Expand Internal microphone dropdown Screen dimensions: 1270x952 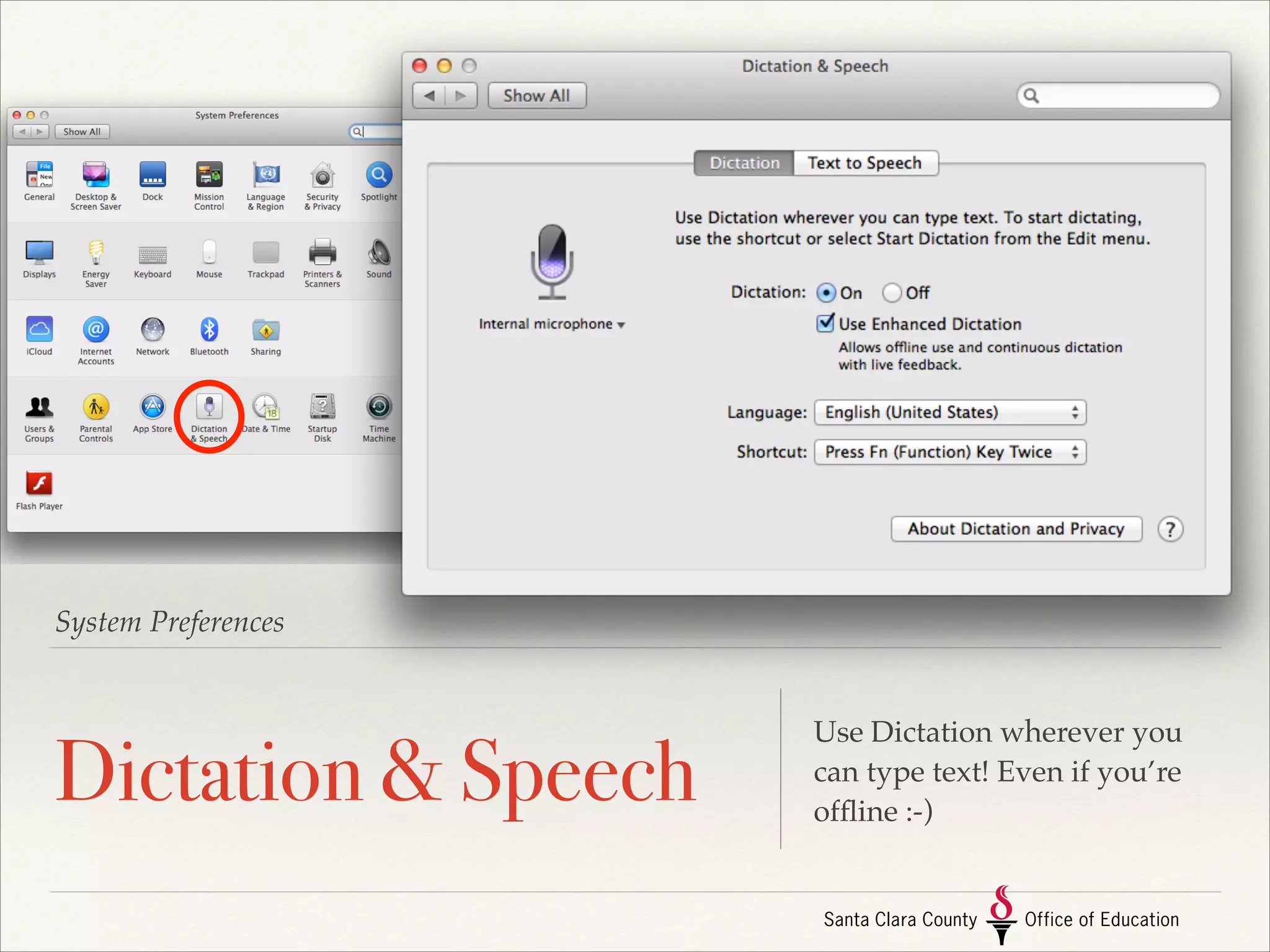point(552,324)
